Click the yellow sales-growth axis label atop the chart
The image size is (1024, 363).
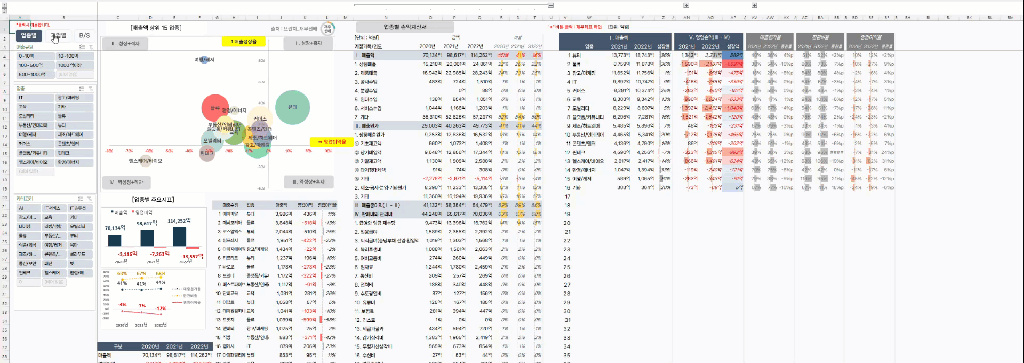244,41
